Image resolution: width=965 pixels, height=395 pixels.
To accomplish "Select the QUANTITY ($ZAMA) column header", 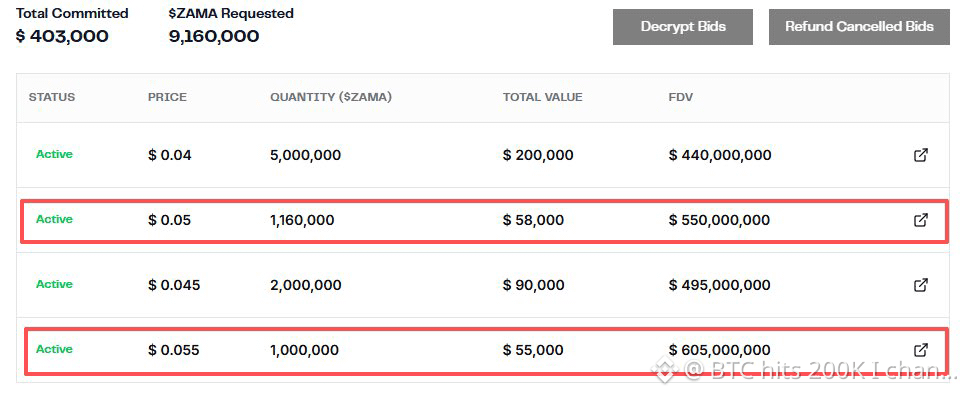I will coord(331,97).
